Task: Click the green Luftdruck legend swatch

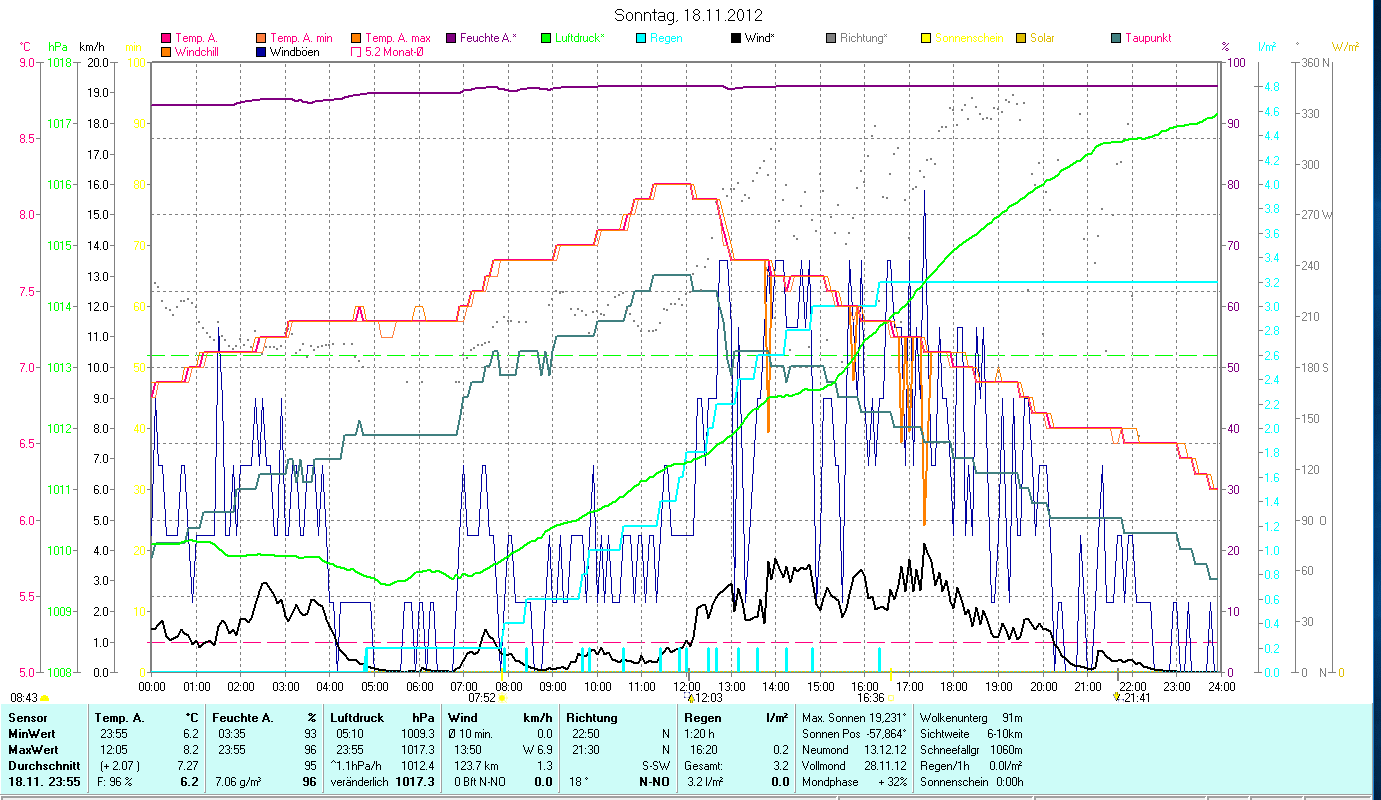Action: click(546, 38)
